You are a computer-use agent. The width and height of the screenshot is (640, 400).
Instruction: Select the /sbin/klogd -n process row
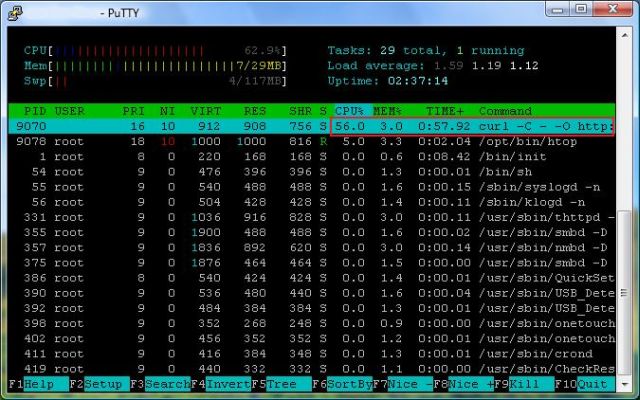[x=311, y=202]
